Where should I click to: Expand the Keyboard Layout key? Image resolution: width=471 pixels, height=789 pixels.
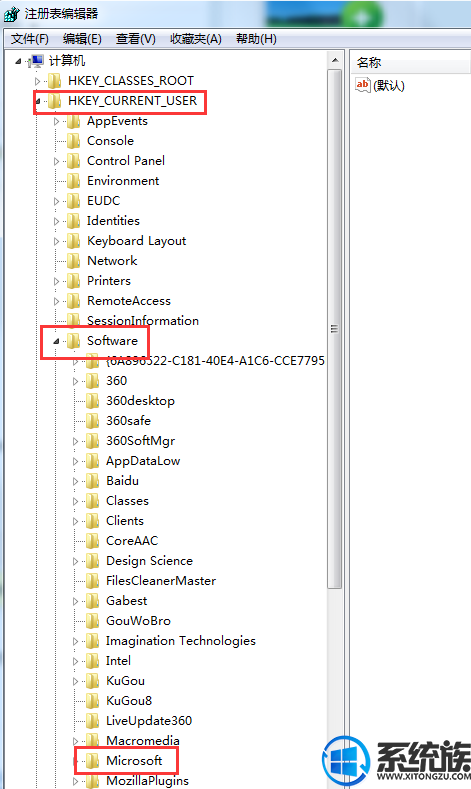click(x=56, y=241)
